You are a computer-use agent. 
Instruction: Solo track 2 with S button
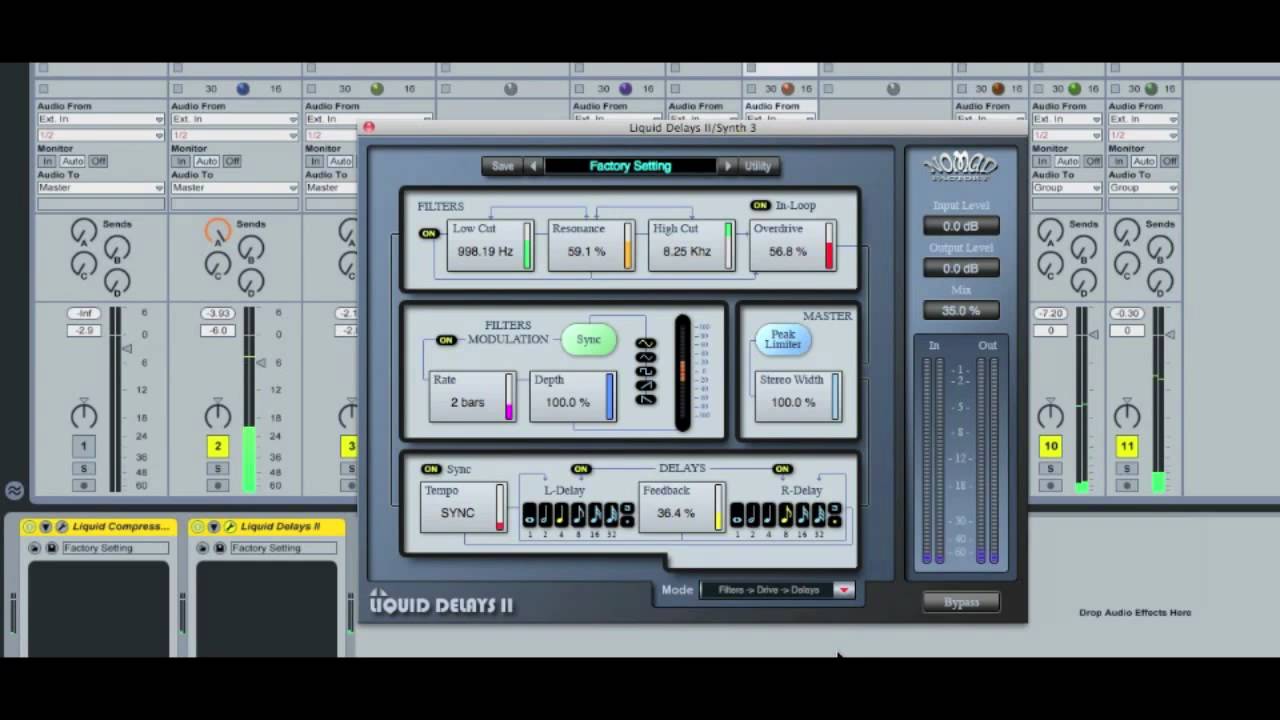(x=217, y=468)
